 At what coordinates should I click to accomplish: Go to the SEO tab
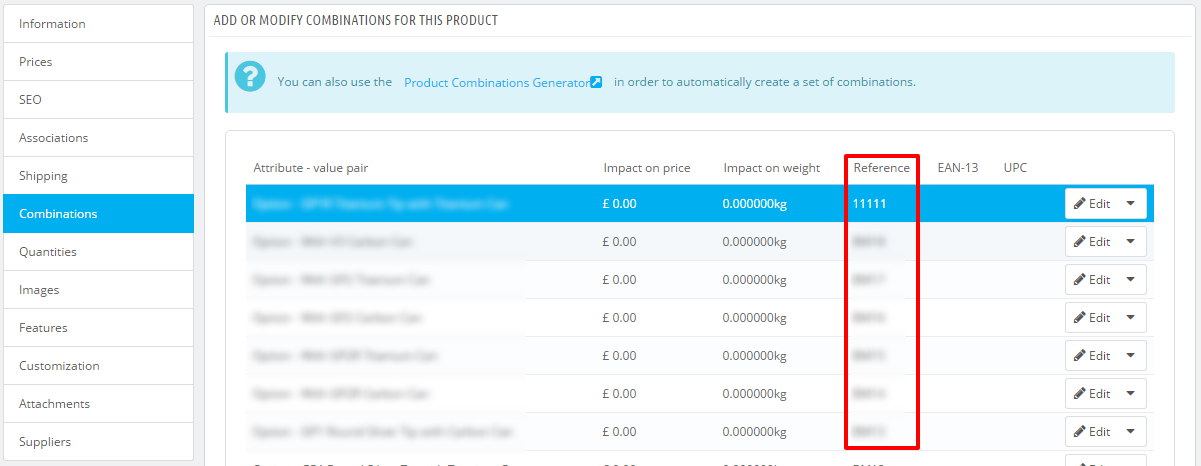(98, 100)
